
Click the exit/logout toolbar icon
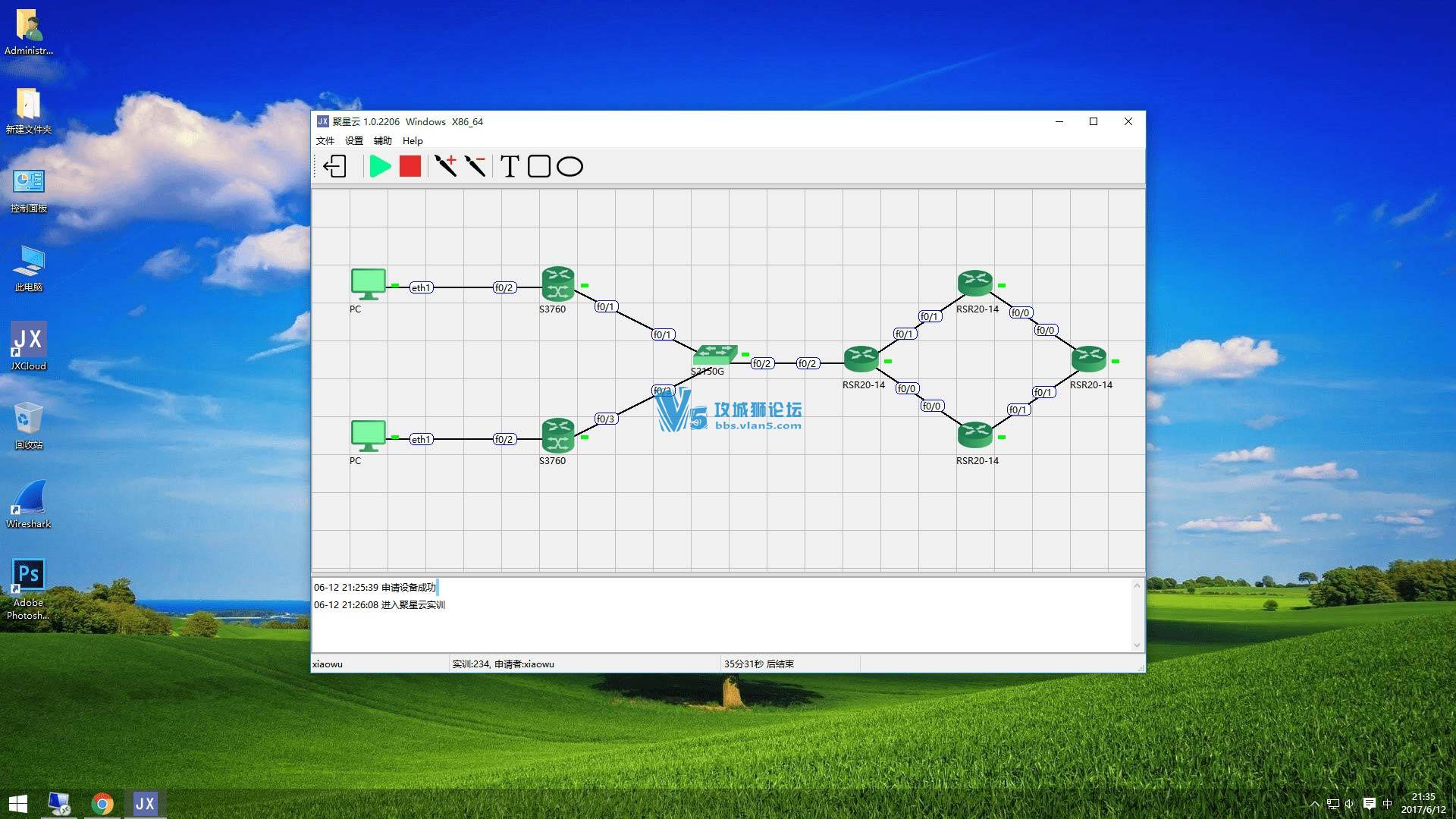pyautogui.click(x=334, y=166)
